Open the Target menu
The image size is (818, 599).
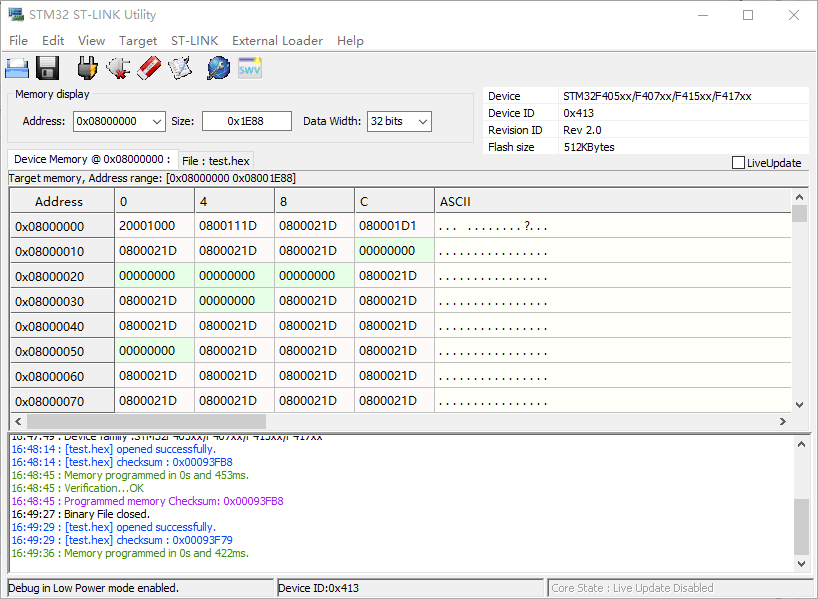[x=138, y=41]
